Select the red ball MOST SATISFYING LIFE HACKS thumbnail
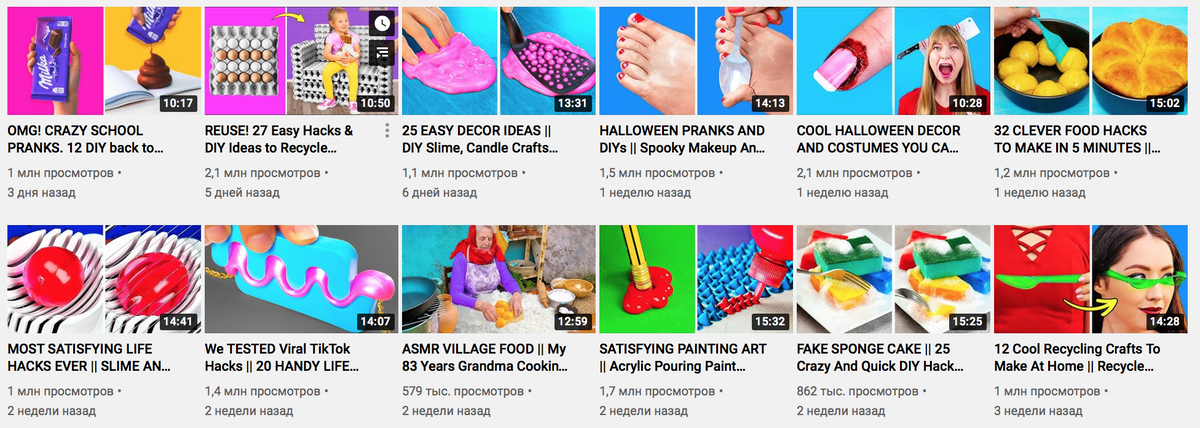Viewport: 1200px width, 428px height. 104,279
